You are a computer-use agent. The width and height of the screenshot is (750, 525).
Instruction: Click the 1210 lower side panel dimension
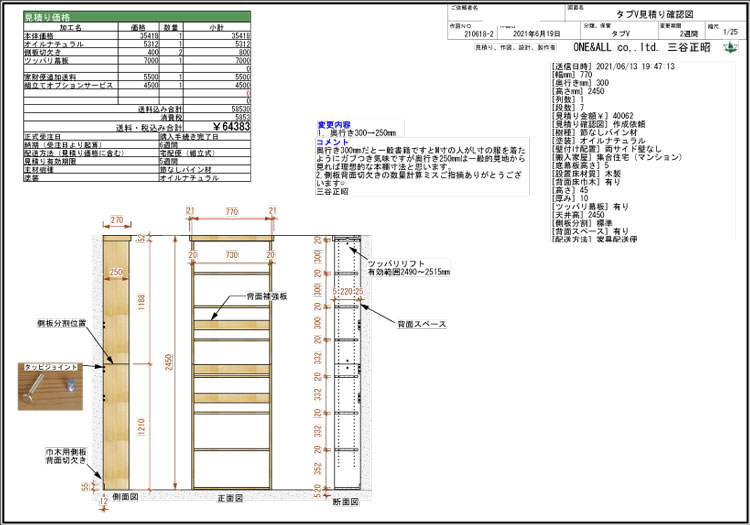tap(141, 427)
